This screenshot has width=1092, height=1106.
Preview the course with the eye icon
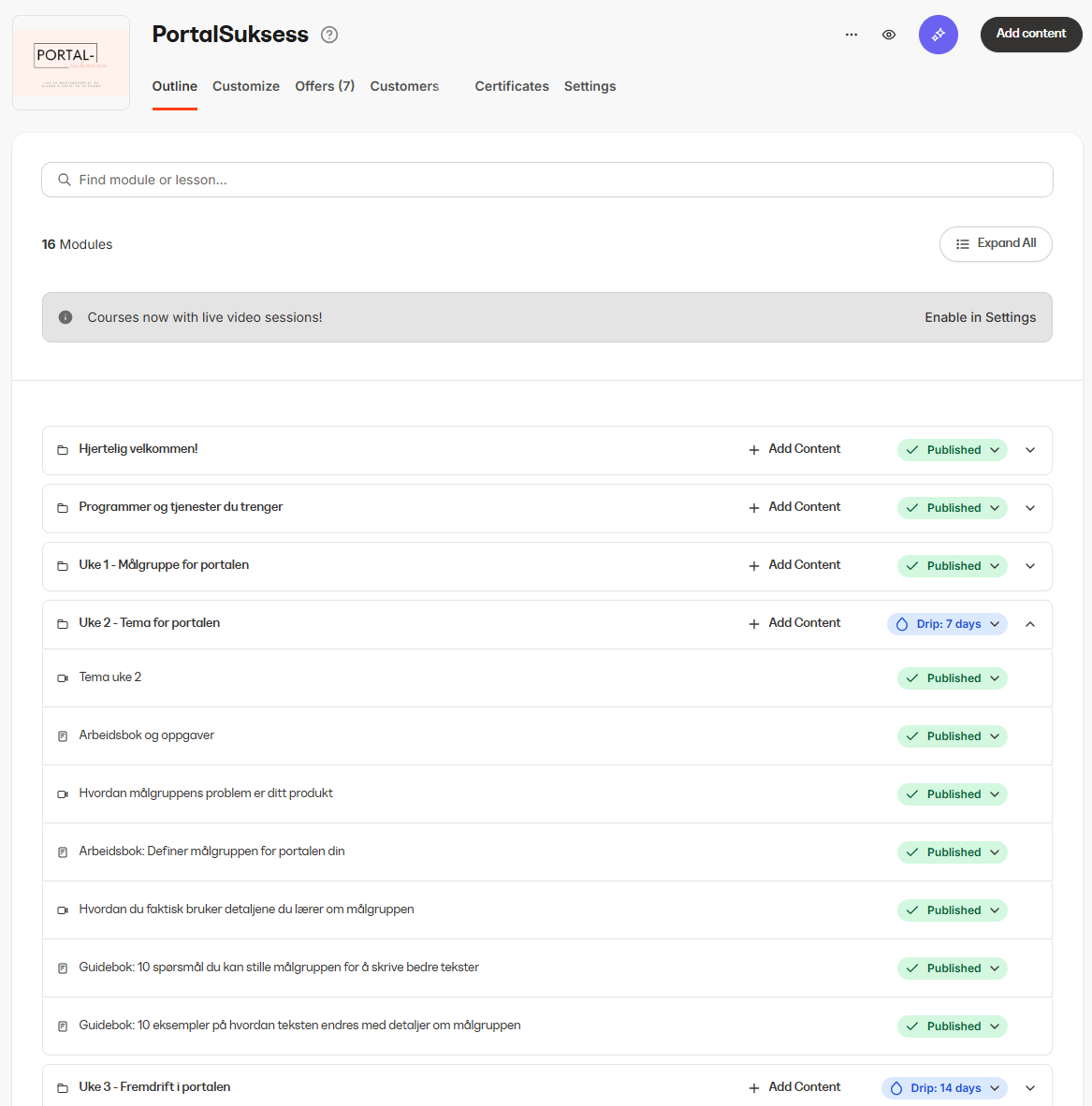(889, 35)
